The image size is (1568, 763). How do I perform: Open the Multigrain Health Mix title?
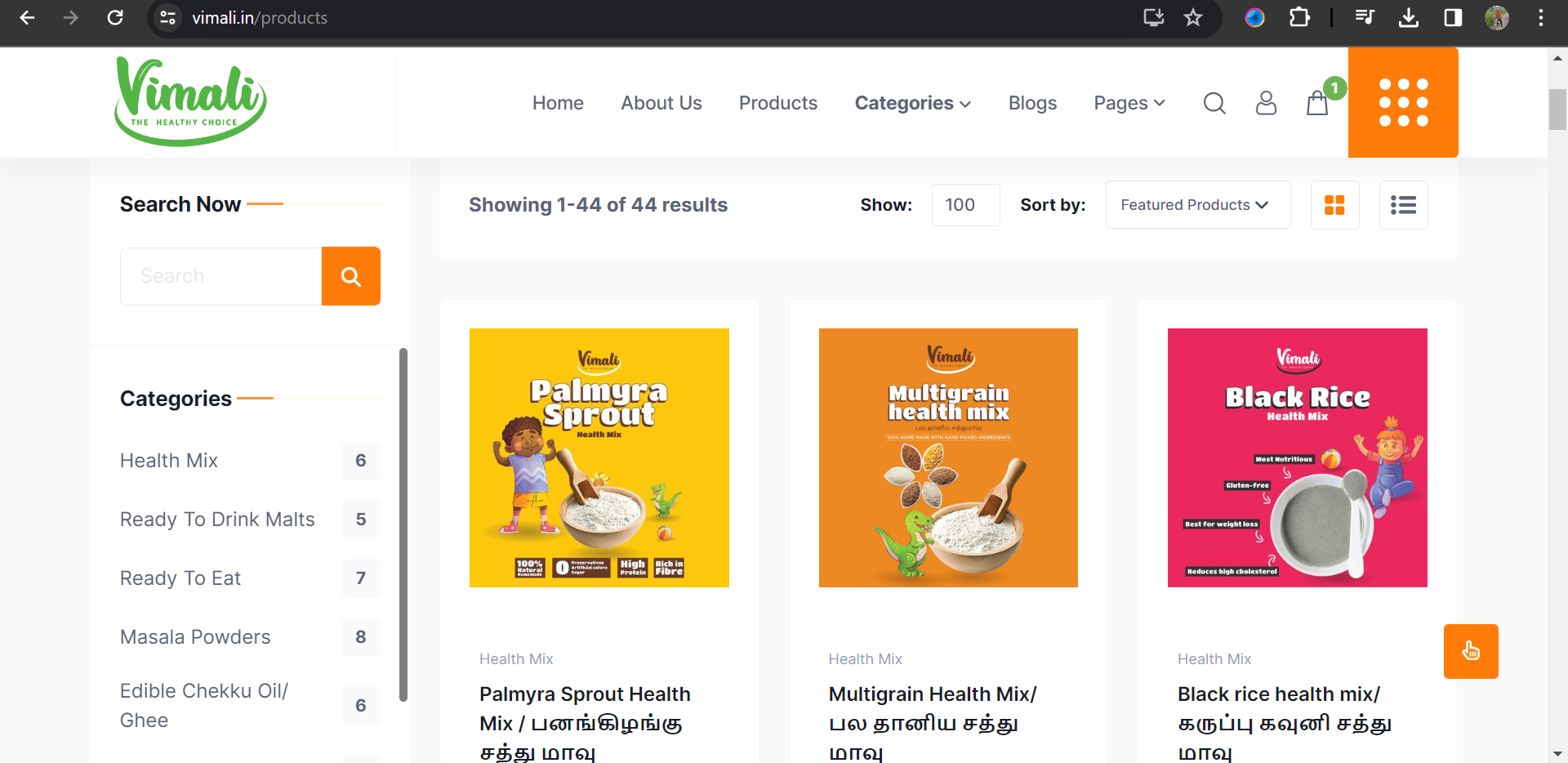click(x=933, y=724)
